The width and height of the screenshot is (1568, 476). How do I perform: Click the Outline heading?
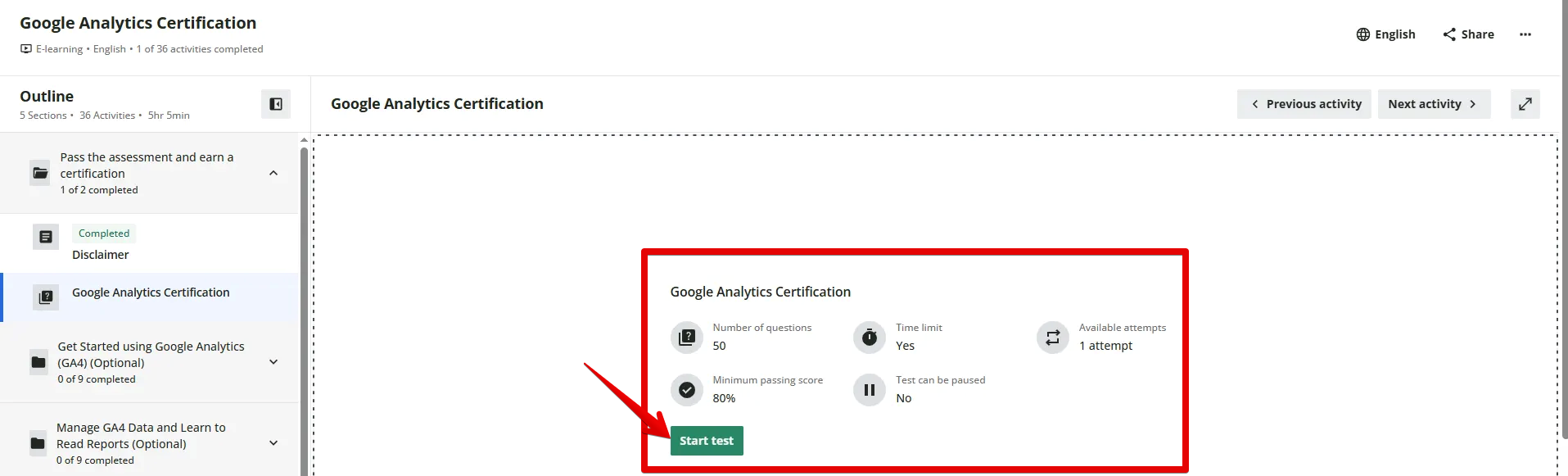coord(47,97)
